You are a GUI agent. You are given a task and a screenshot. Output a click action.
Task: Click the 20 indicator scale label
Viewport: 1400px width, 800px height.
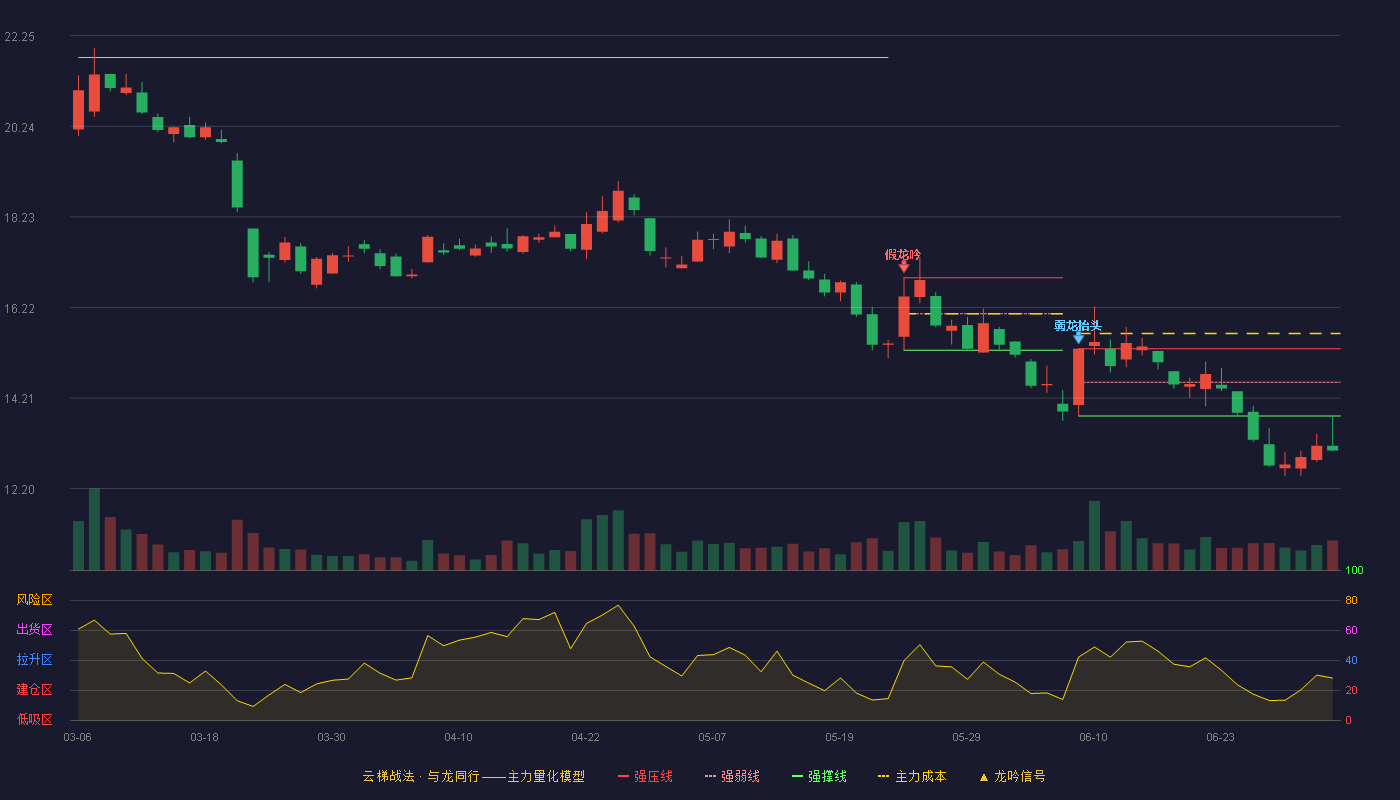coord(1351,690)
